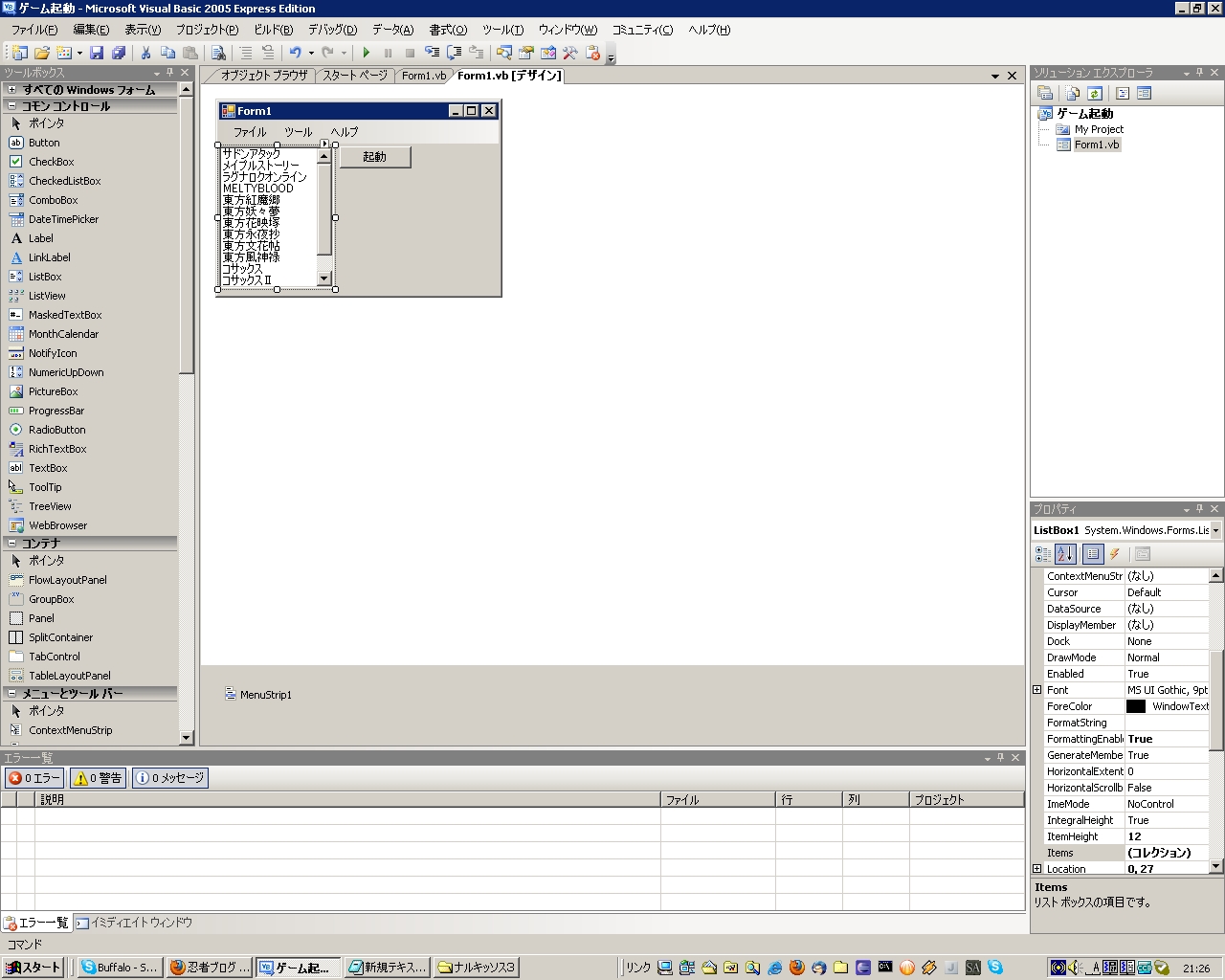Switch to the スタート ページ tab
Viewport: 1225px width, 980px height.
(x=354, y=75)
